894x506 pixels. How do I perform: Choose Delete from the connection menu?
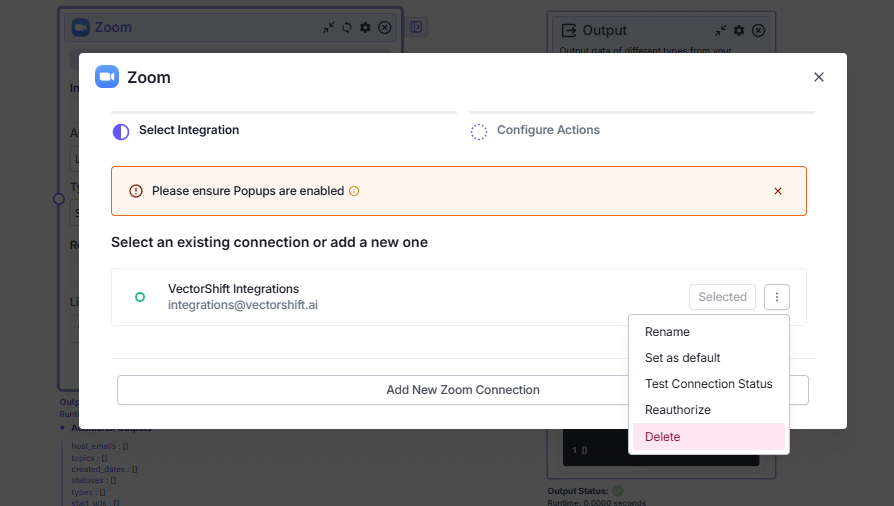point(709,436)
